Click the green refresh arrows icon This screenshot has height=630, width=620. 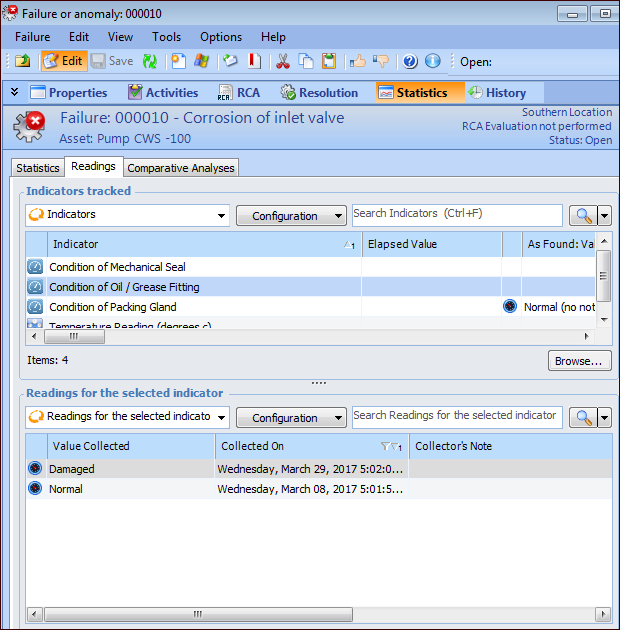click(x=150, y=61)
